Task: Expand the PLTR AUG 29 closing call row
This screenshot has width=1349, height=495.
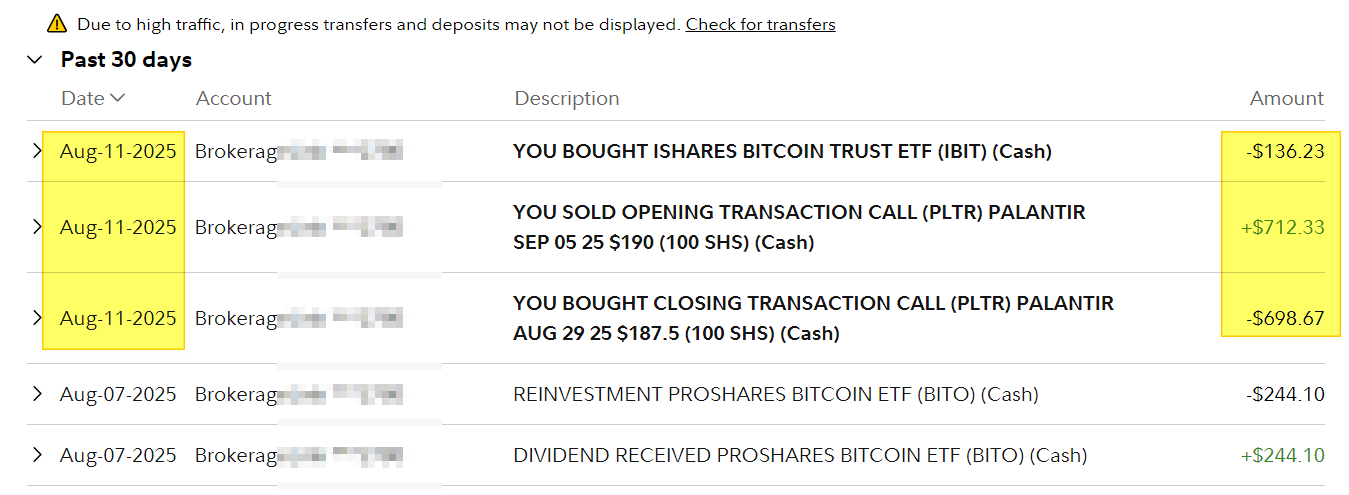Action: click(38, 318)
